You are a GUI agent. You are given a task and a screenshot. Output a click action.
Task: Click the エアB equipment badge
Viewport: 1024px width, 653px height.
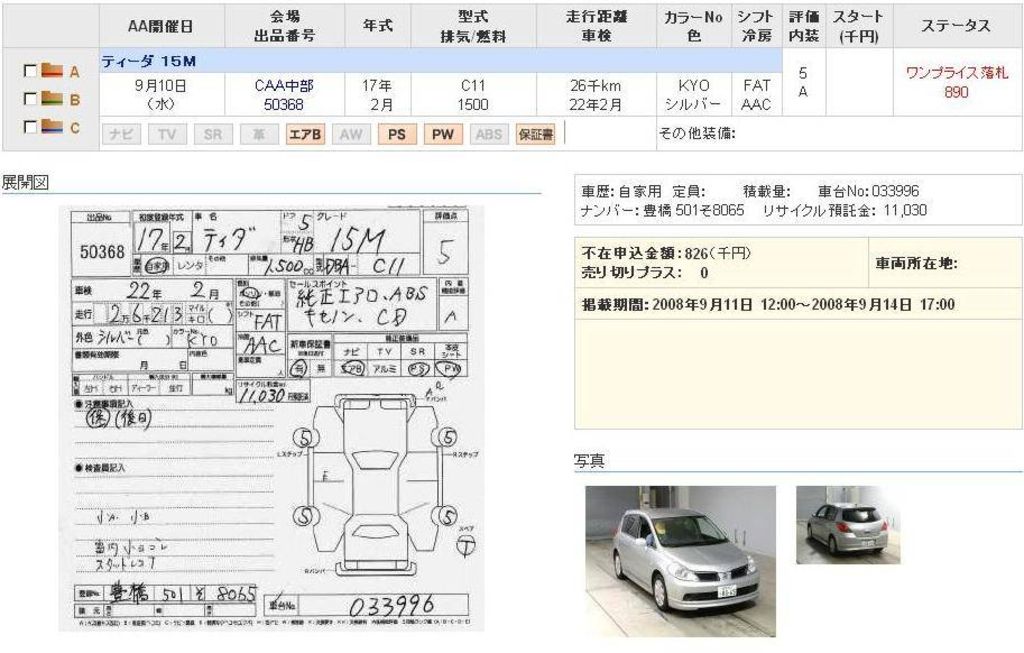point(305,134)
